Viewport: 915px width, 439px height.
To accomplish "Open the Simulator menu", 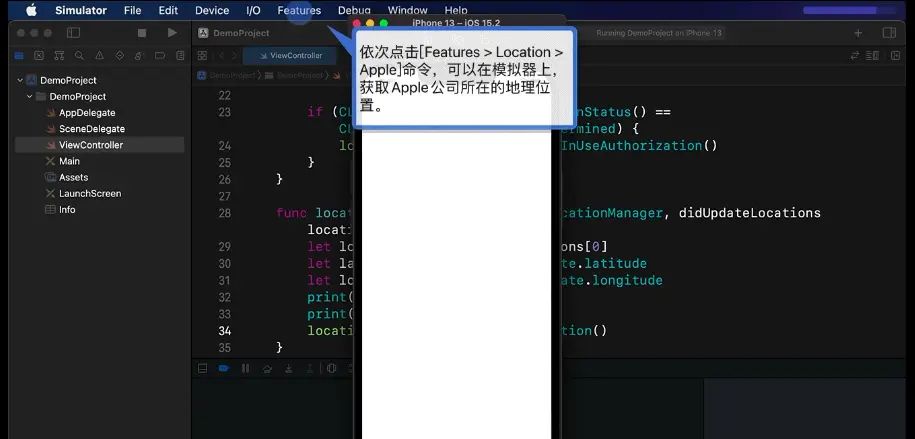I will (81, 11).
